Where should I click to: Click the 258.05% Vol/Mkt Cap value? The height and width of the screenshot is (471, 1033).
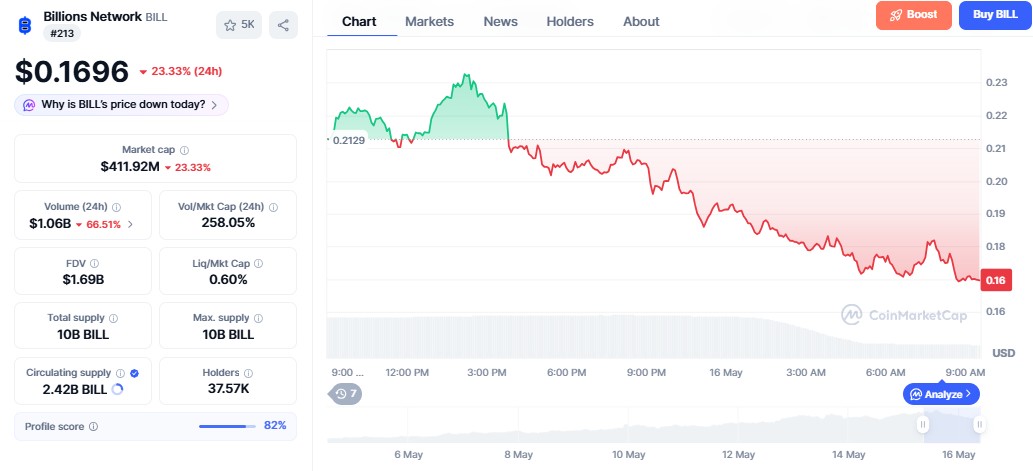pos(228,223)
